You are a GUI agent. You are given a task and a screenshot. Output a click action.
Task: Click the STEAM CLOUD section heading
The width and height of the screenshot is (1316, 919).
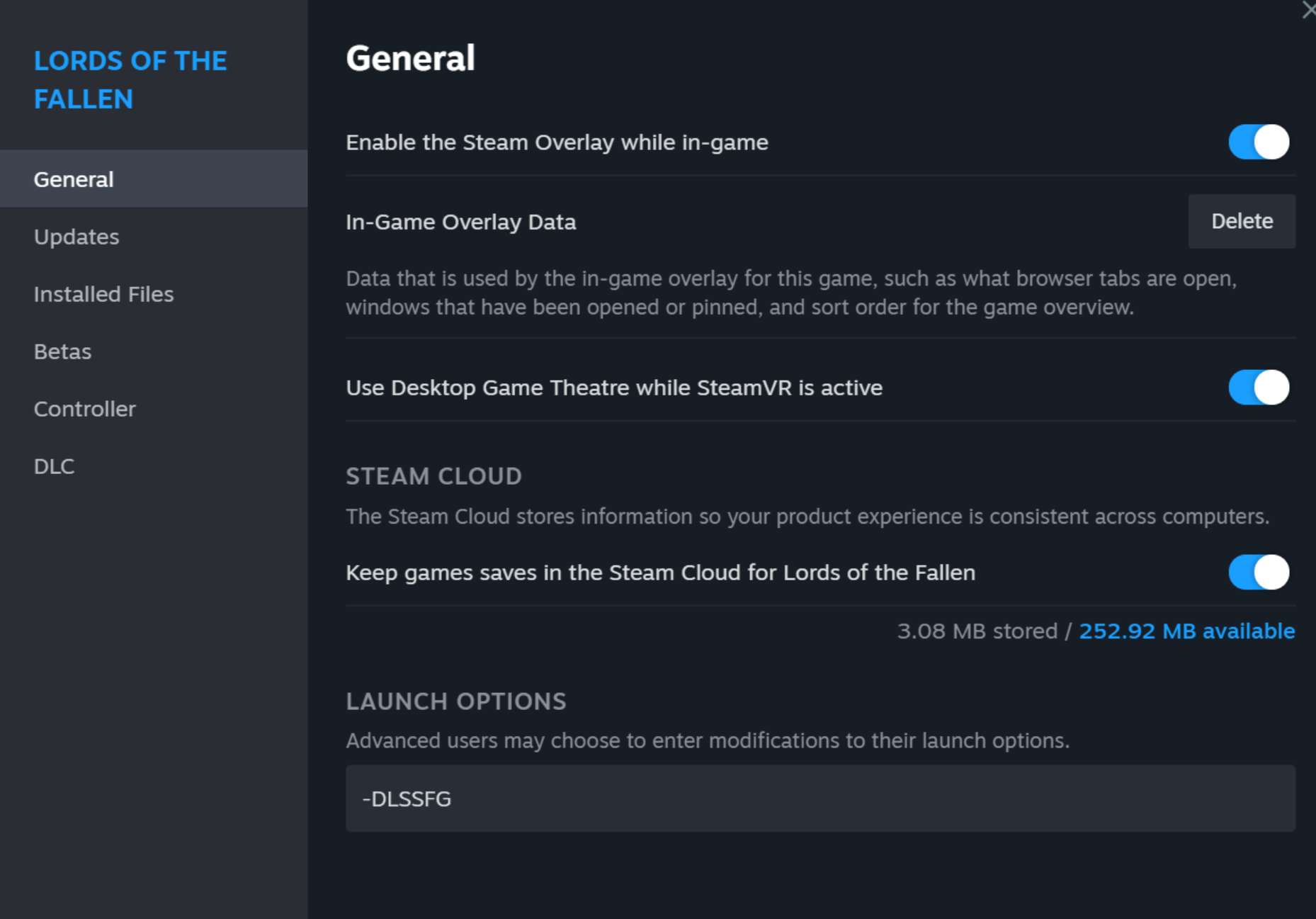coord(433,476)
